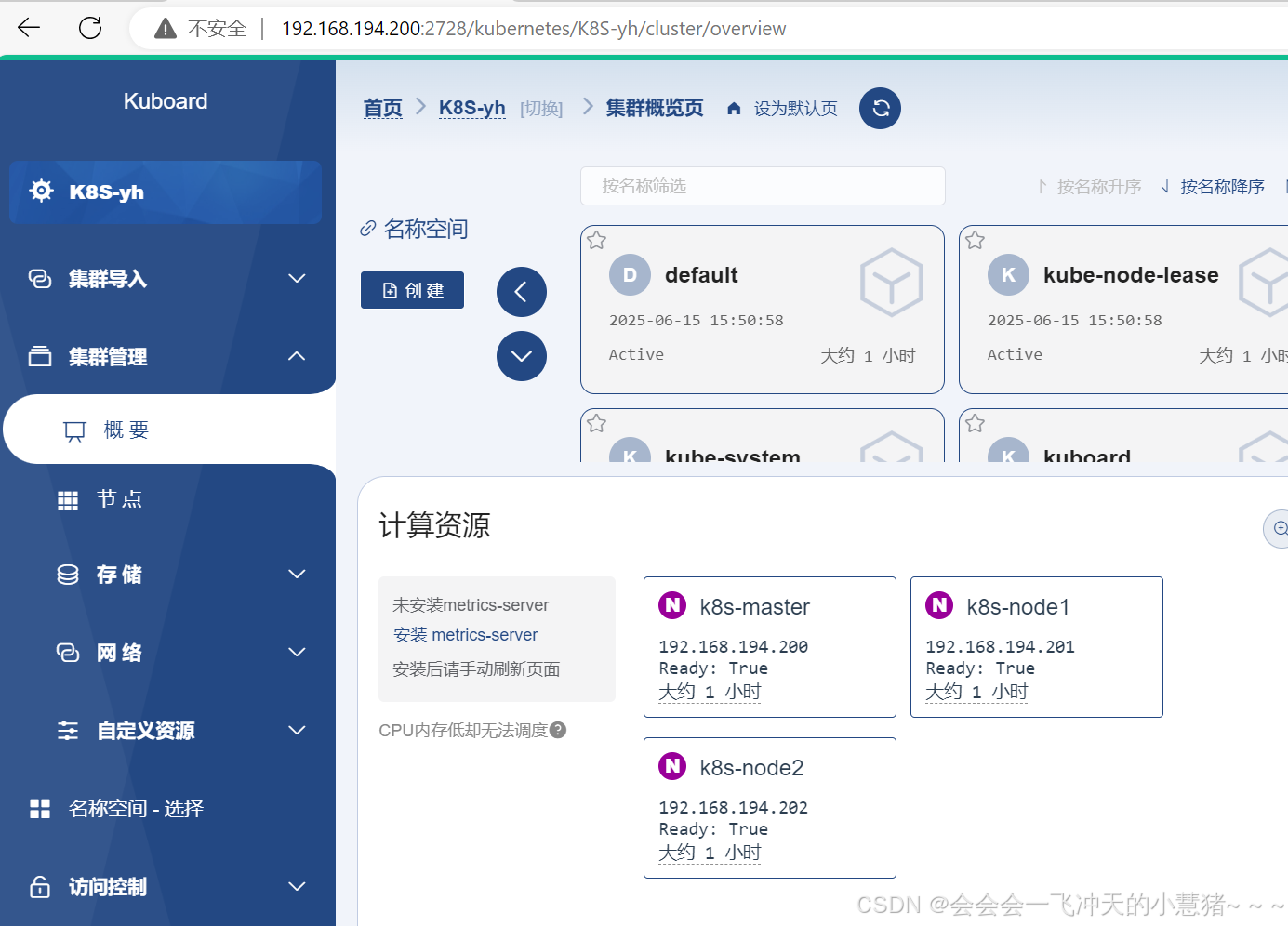Click the N badge on k8s-node1
This screenshot has width=1288, height=926.
tap(939, 605)
